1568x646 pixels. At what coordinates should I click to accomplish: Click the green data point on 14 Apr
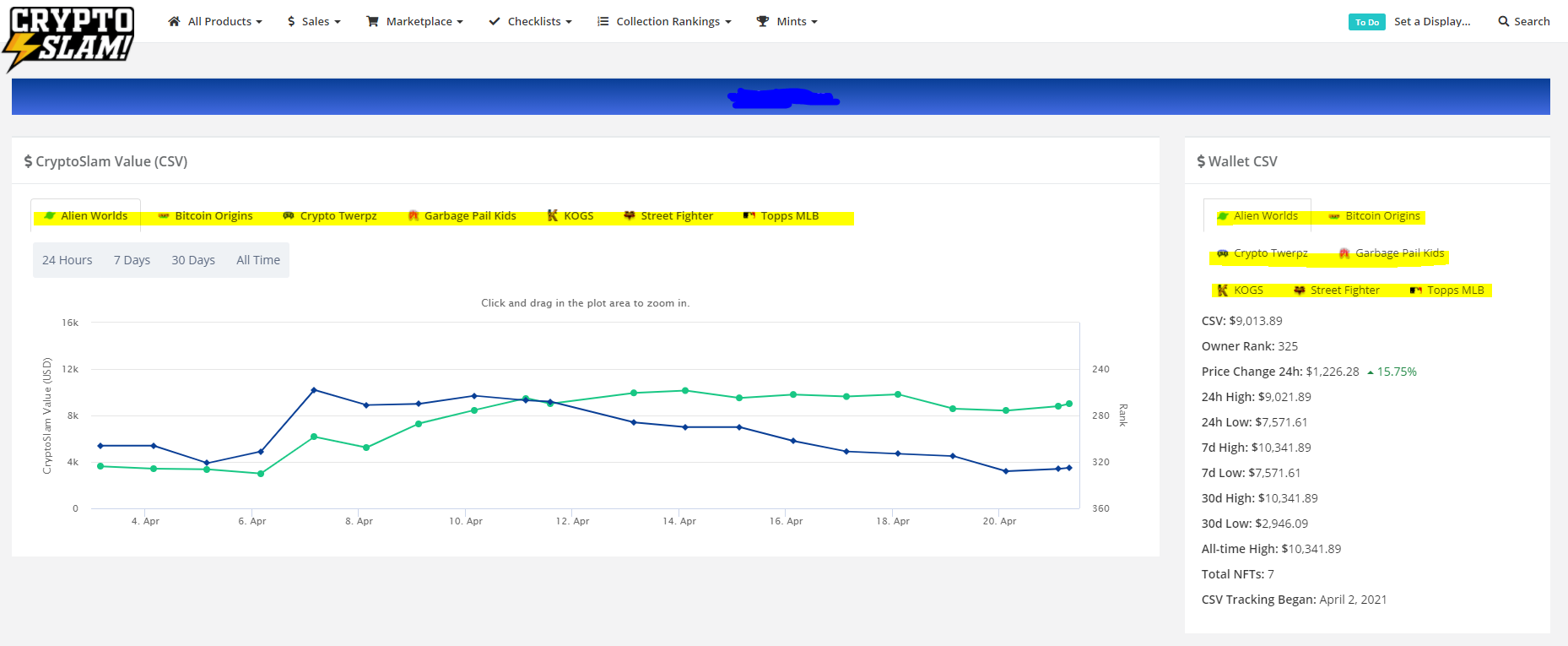coord(685,391)
